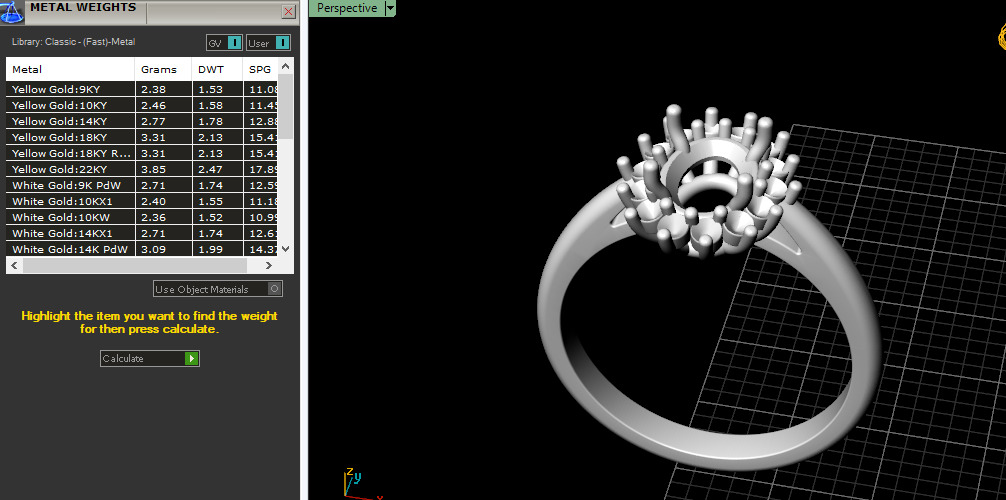The image size is (1006, 500).
Task: Select the Yellow Gold:18KY row
Action: (x=142, y=137)
